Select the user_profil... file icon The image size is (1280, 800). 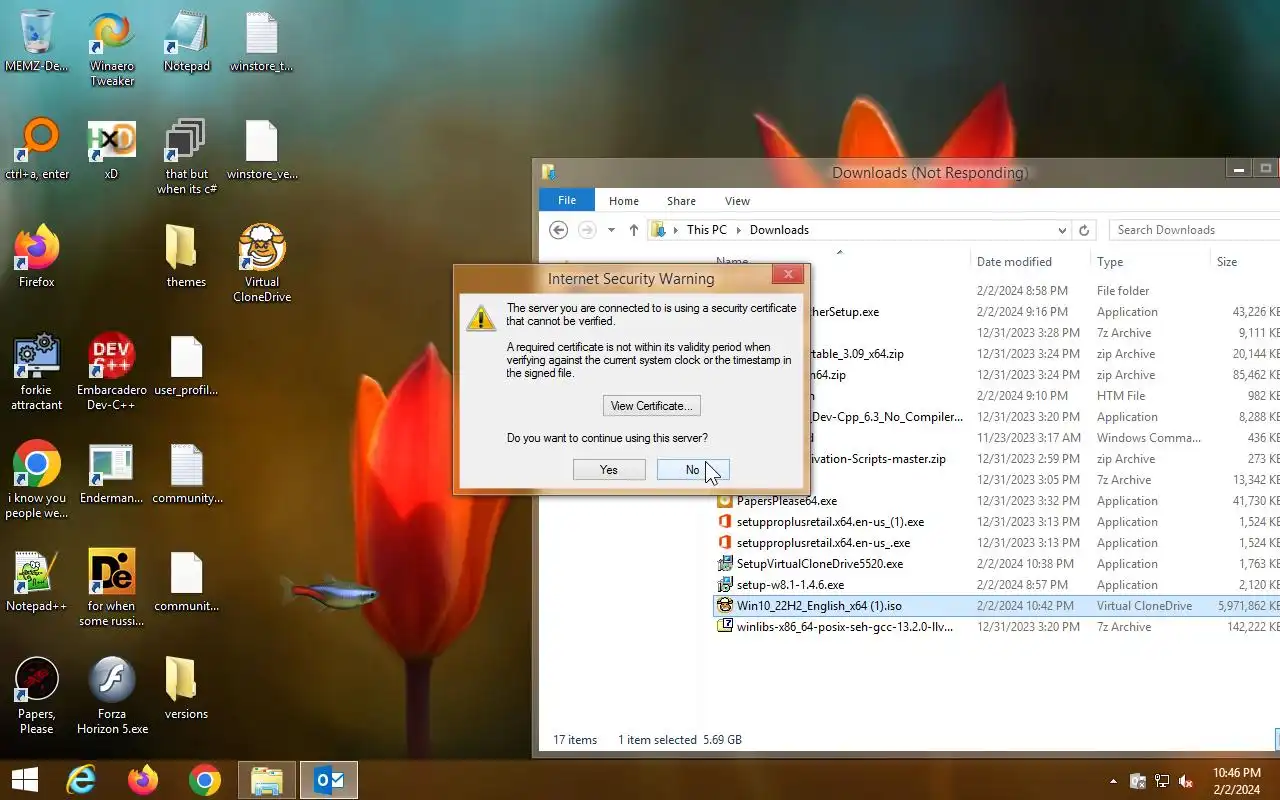tap(186, 364)
